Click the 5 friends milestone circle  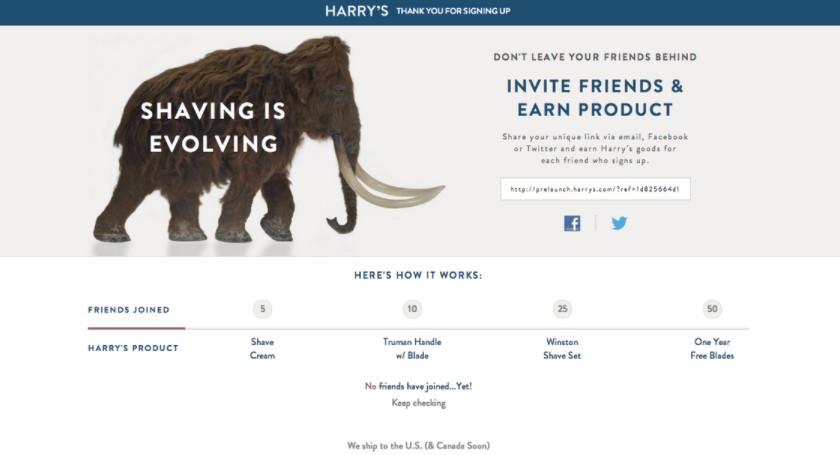pyautogui.click(x=262, y=309)
